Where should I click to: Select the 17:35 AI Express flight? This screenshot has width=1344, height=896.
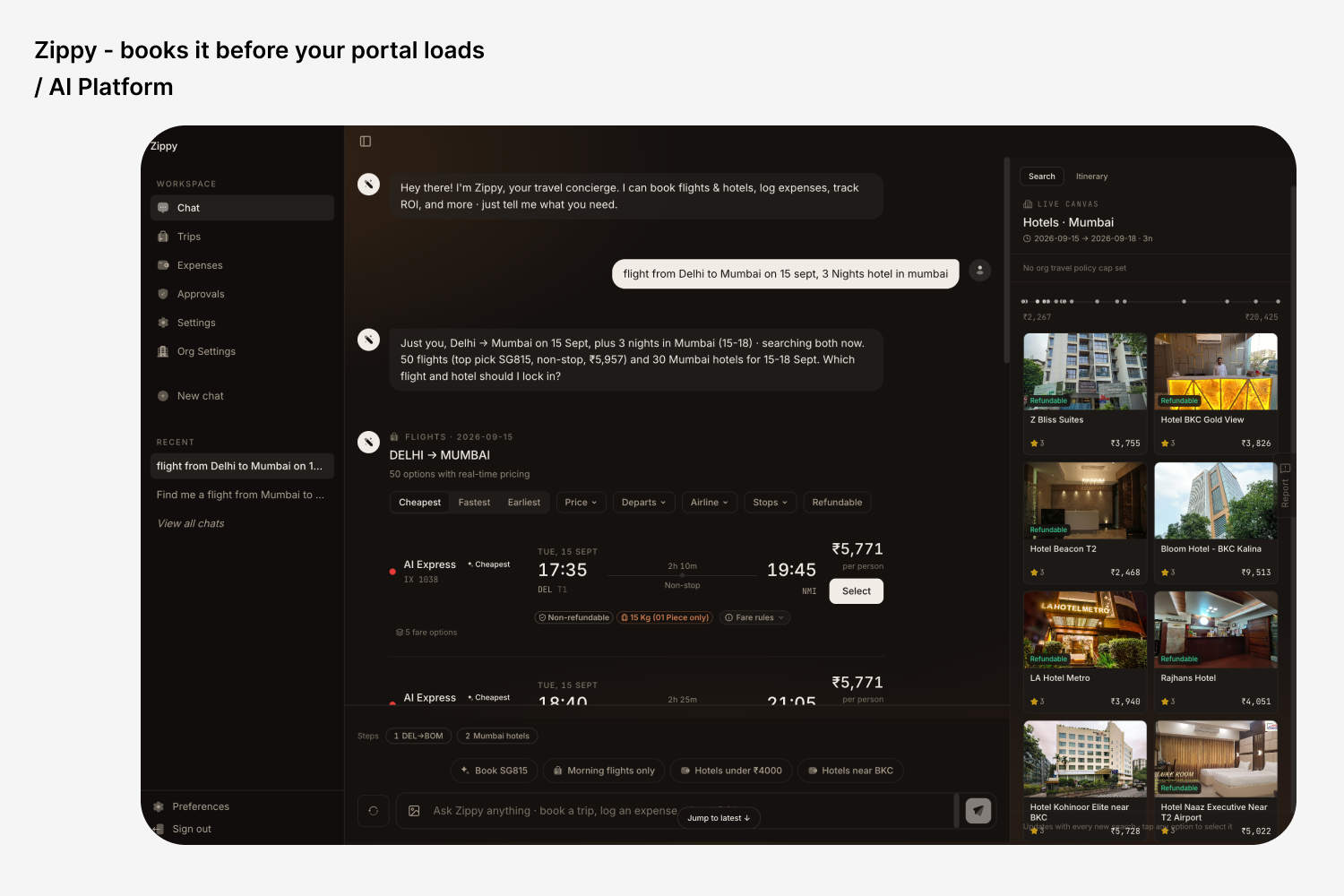(856, 591)
